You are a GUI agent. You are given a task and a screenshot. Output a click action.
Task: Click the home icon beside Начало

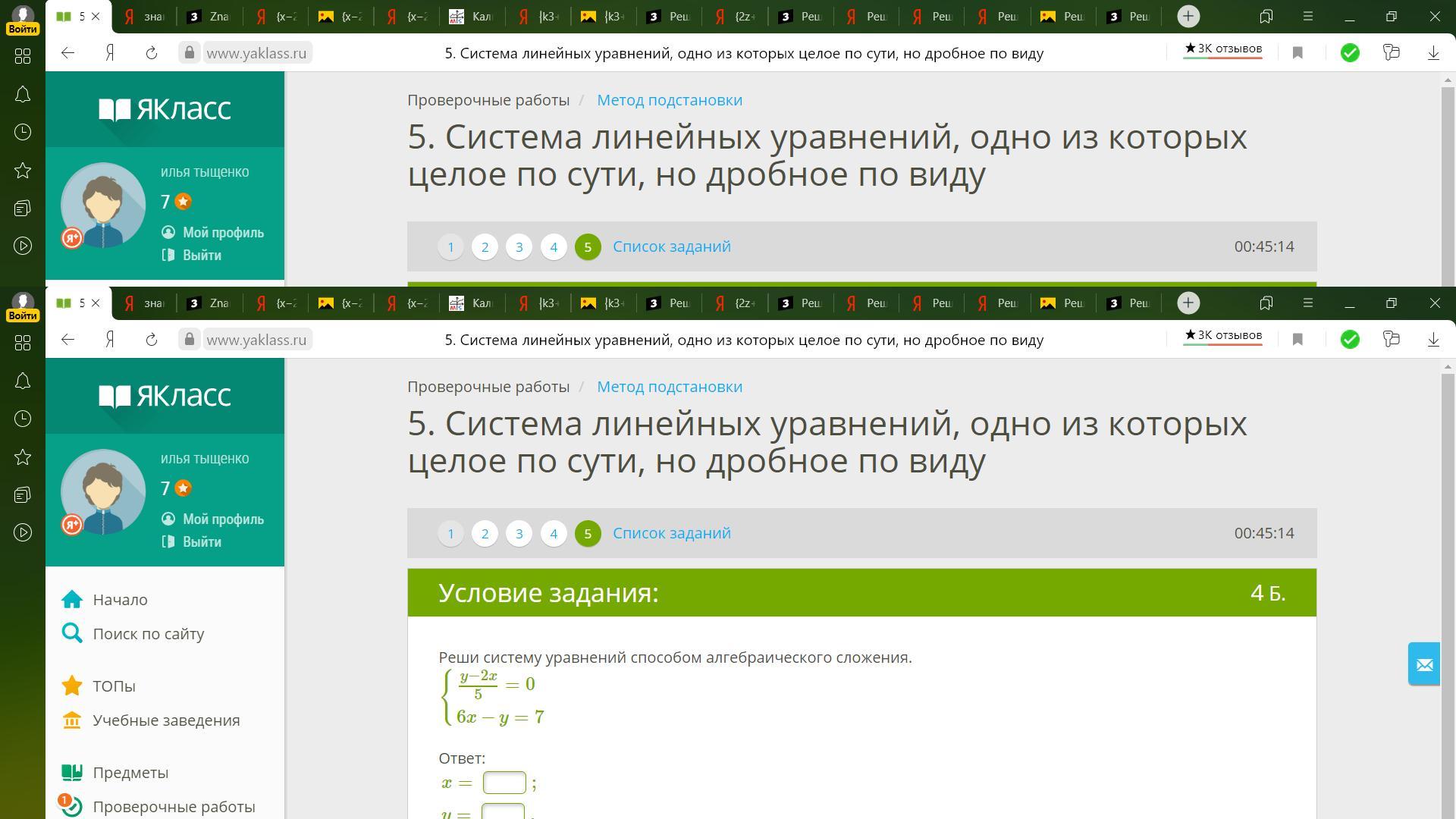tap(72, 599)
